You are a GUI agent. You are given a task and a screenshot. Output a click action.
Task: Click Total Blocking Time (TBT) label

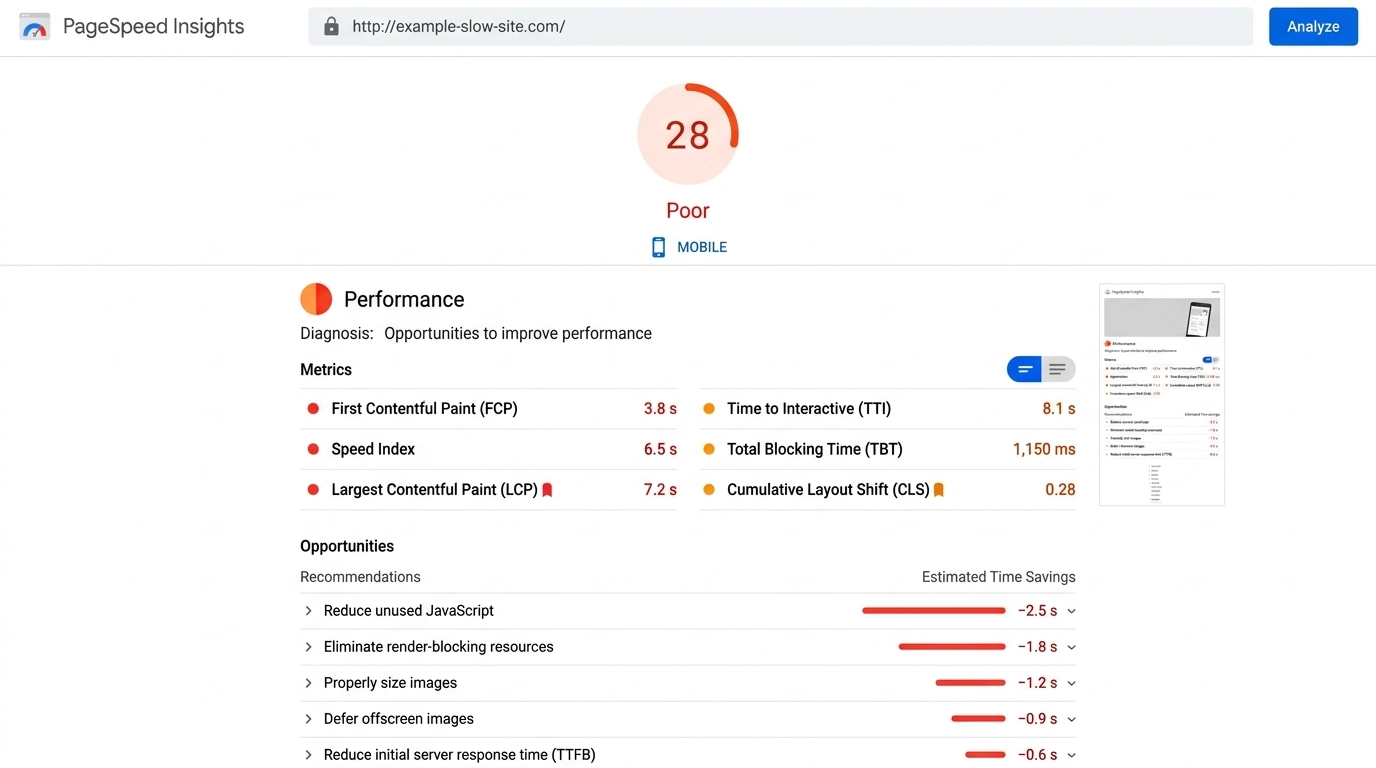815,450
